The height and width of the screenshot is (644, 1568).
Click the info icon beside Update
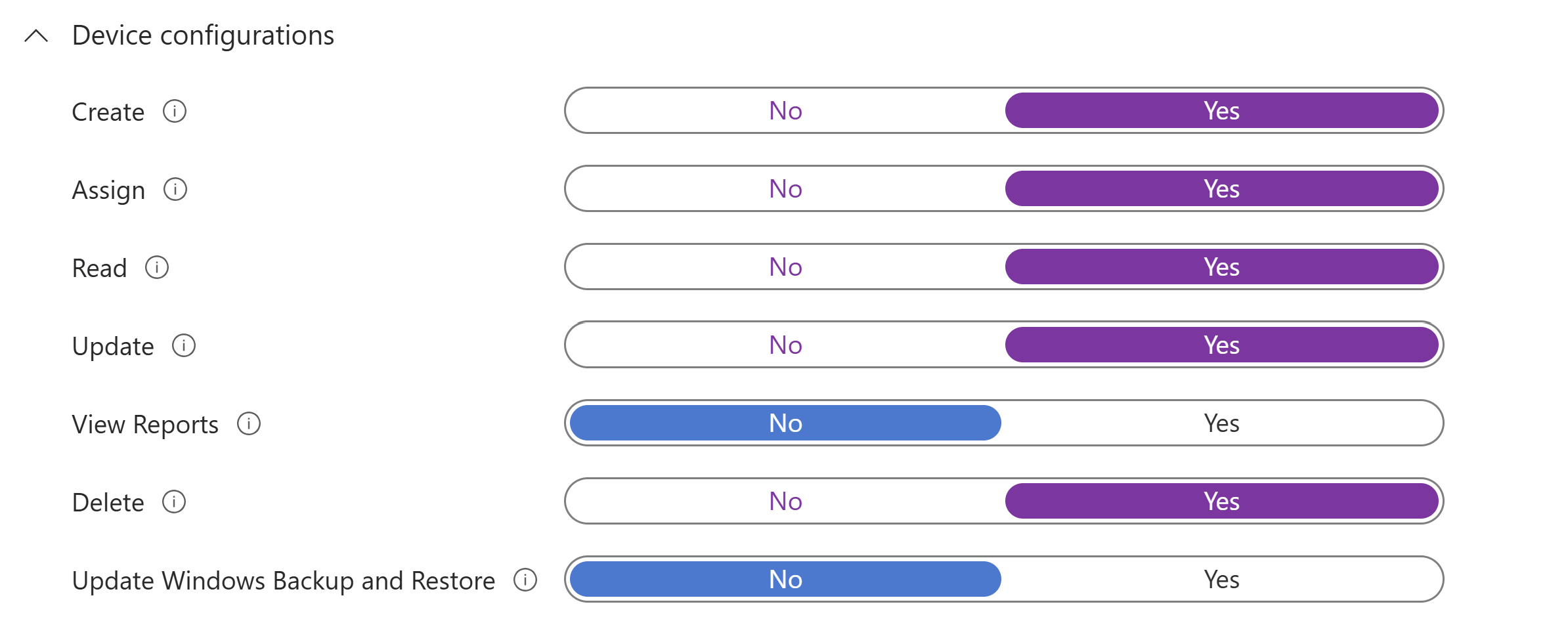point(184,345)
